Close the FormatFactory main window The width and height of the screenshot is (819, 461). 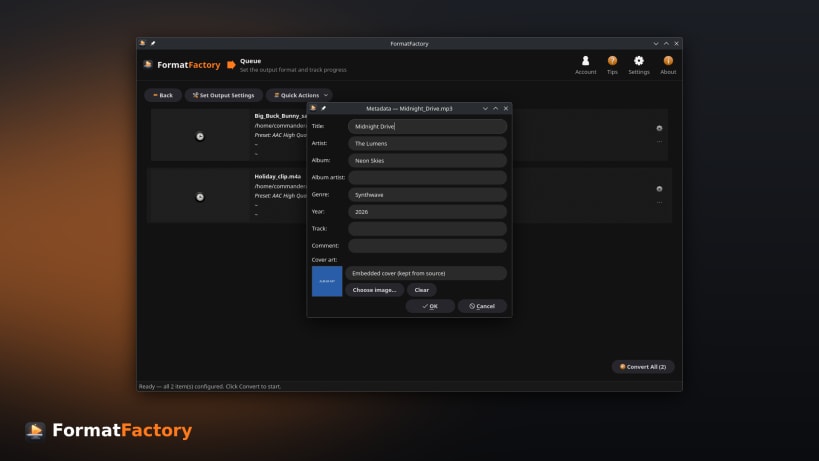[x=676, y=43]
